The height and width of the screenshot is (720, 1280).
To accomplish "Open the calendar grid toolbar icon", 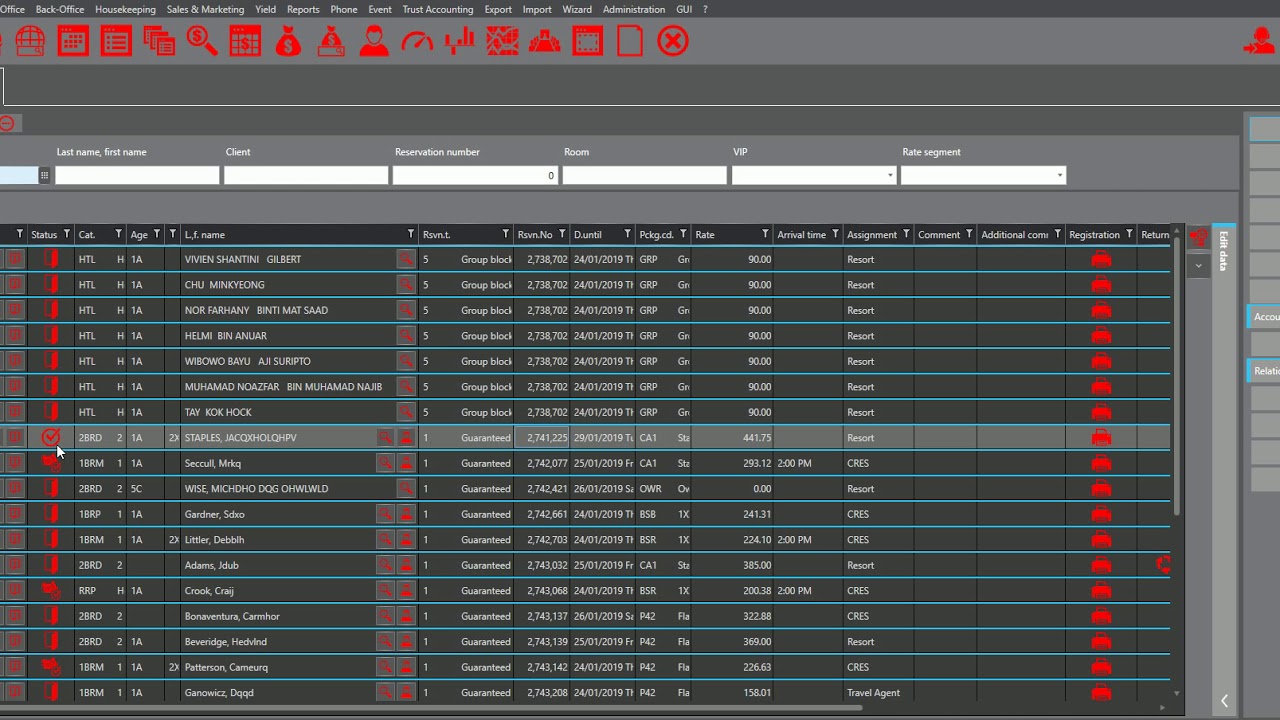I will click(x=73, y=41).
